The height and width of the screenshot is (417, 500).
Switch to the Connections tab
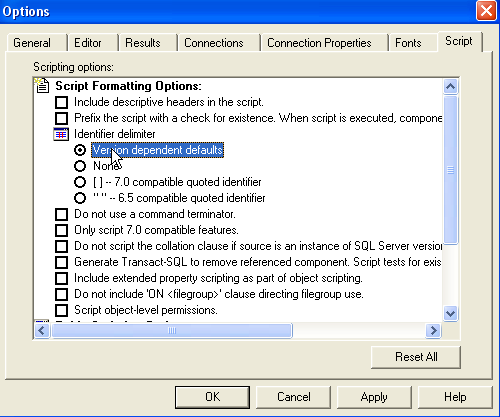coord(219,43)
